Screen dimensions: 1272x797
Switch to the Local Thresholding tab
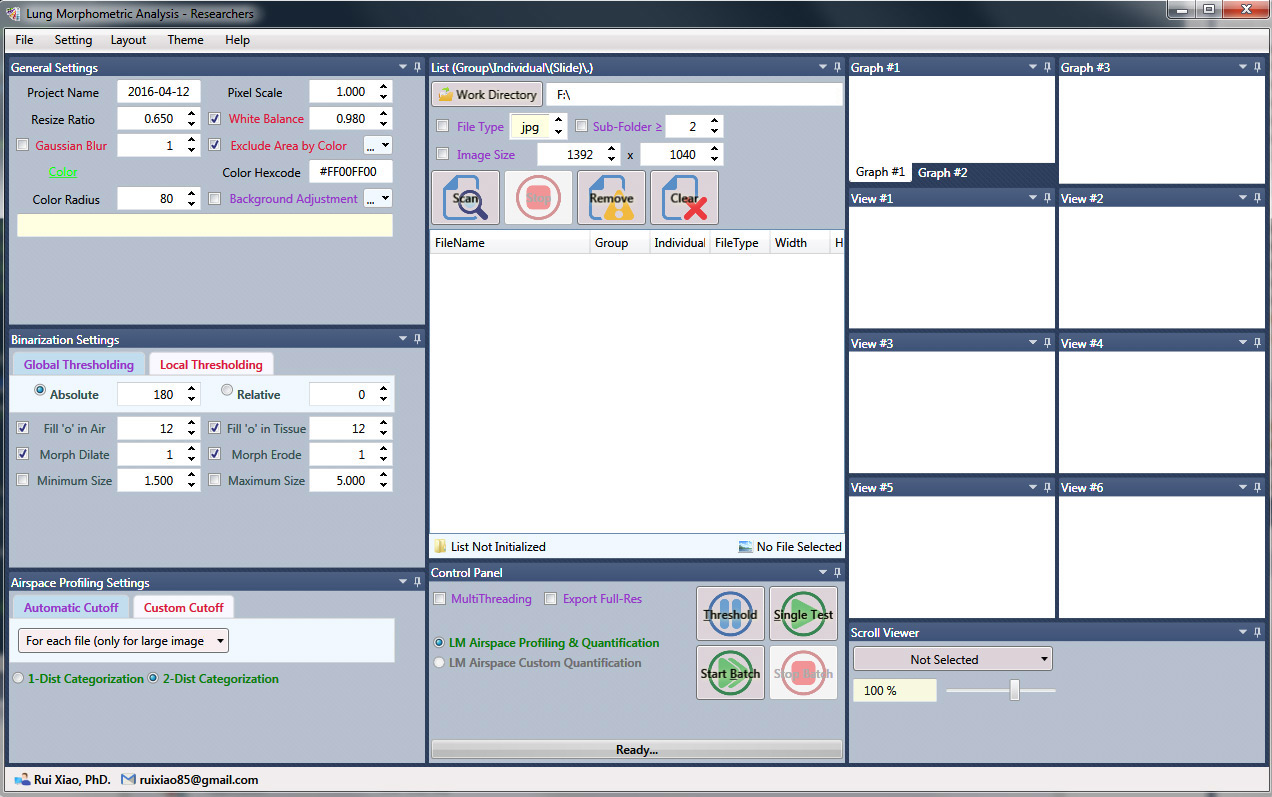(x=211, y=365)
